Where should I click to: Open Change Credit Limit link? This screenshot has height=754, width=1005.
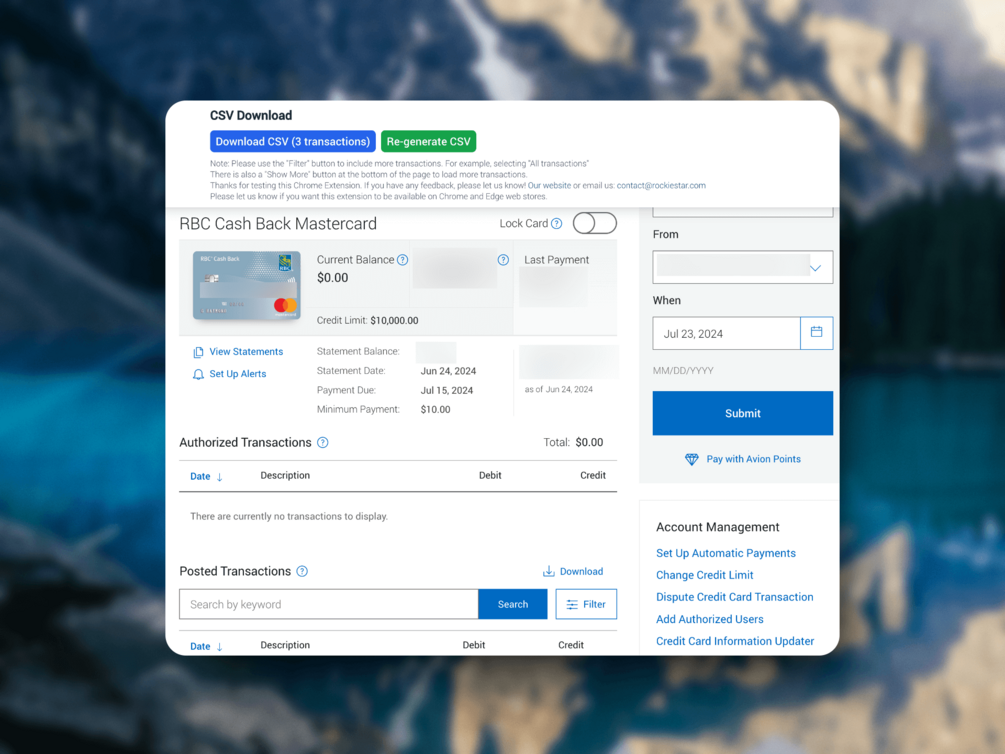(704, 575)
